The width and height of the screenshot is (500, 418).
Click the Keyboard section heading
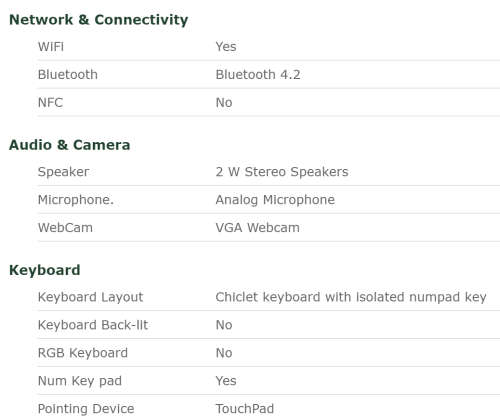[x=45, y=270]
